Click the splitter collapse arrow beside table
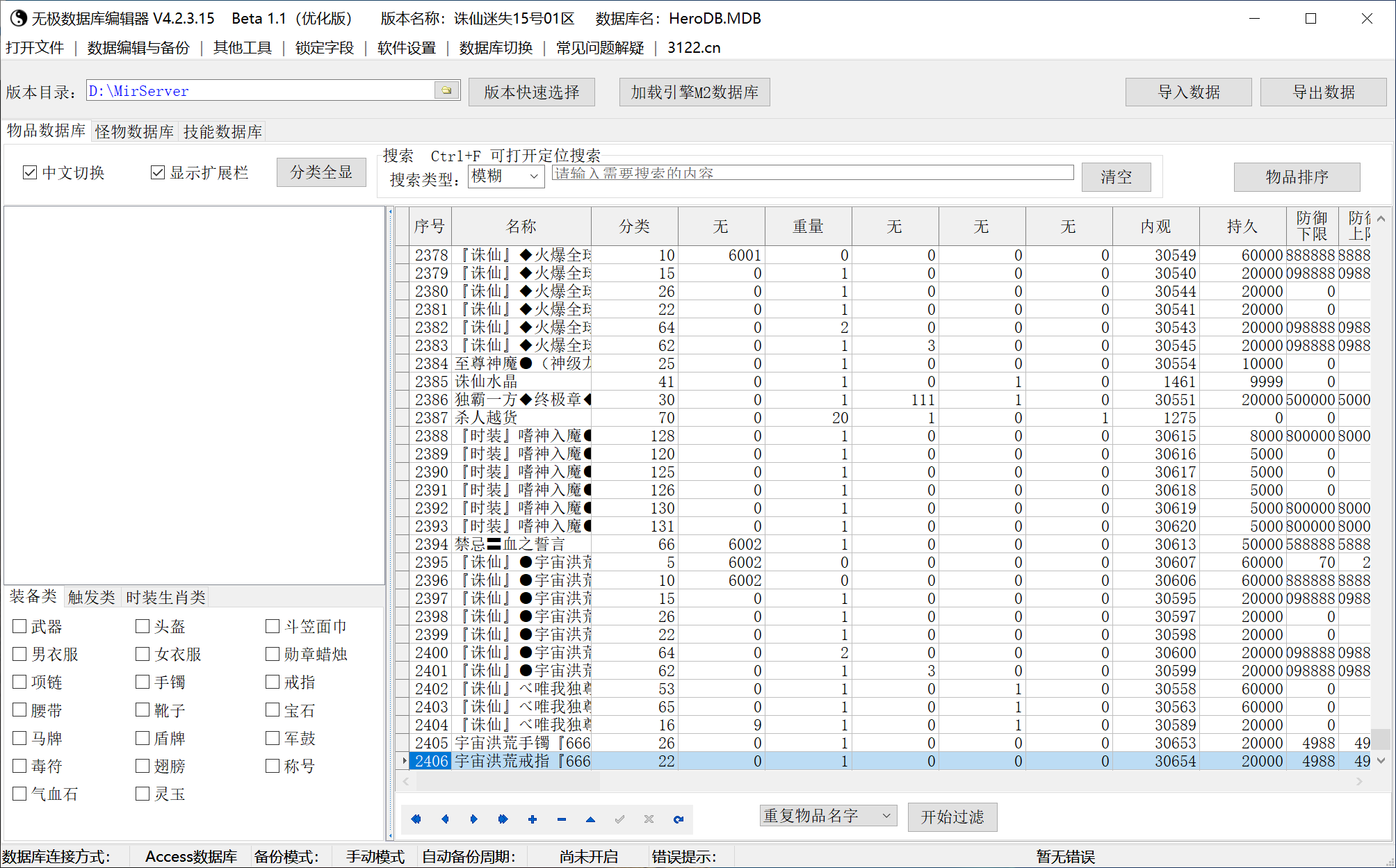Screen dimensions: 1396x868 pos(390,211)
